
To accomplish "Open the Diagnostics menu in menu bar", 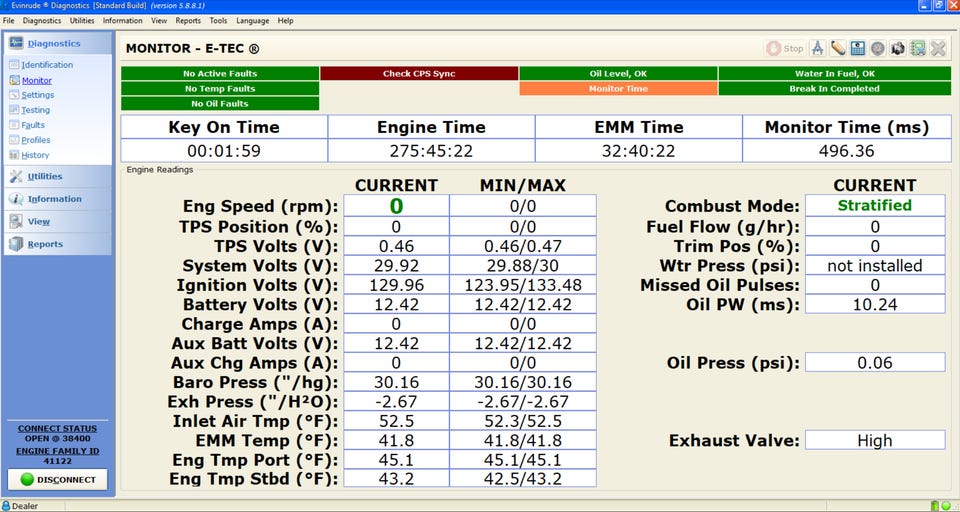I will (x=42, y=21).
